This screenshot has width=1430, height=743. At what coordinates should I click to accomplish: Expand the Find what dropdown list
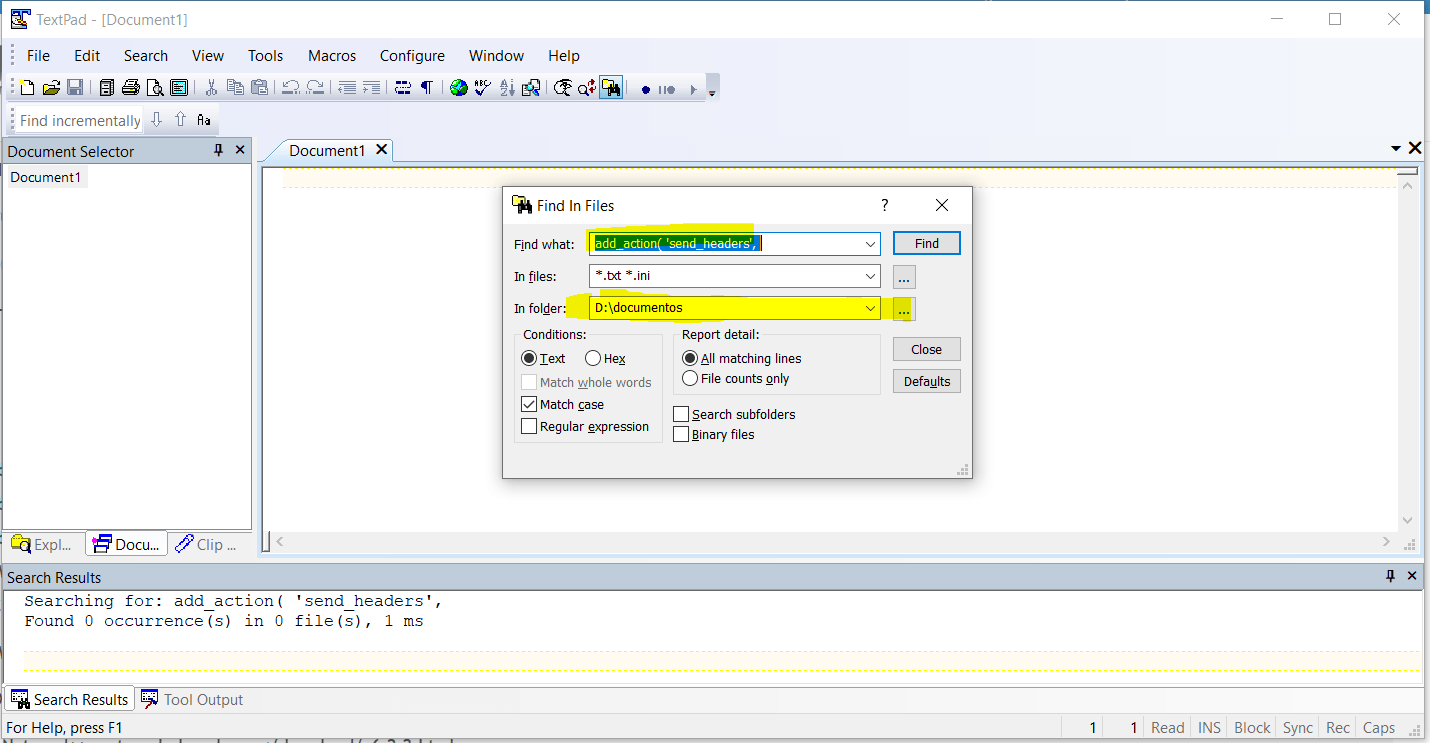(870, 243)
